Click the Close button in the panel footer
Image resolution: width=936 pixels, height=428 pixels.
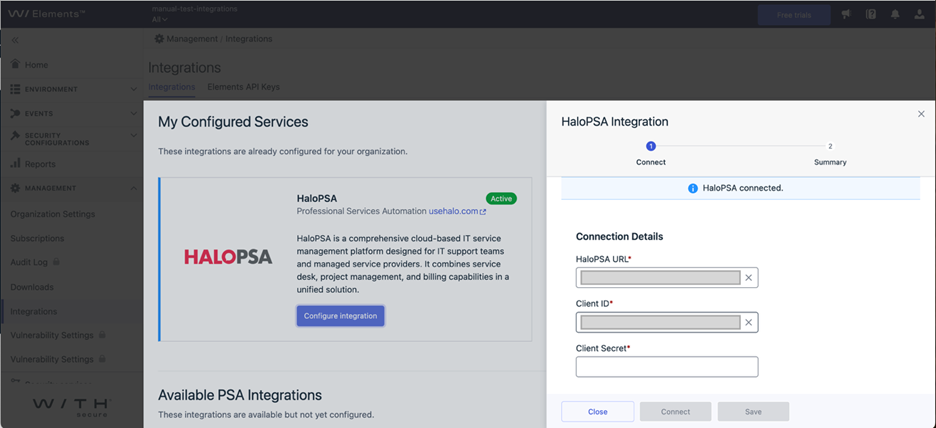(x=598, y=412)
